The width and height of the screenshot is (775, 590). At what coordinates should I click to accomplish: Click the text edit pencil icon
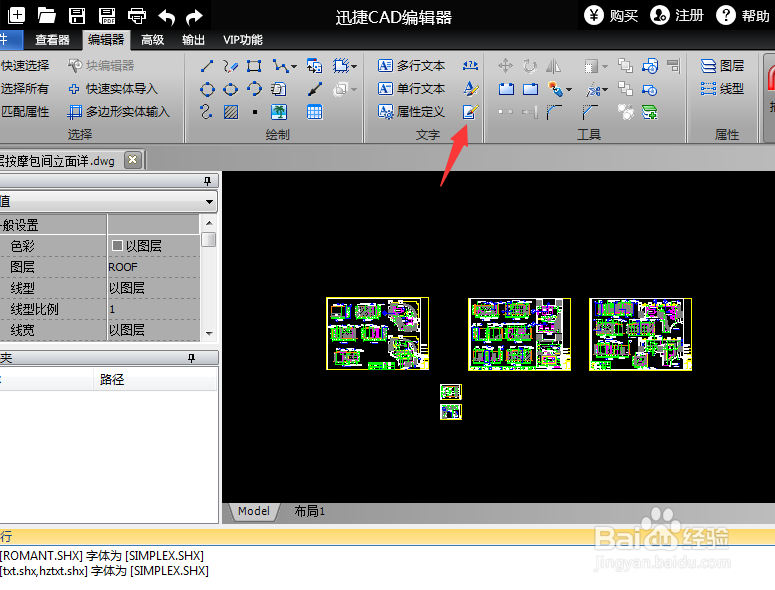[471, 112]
